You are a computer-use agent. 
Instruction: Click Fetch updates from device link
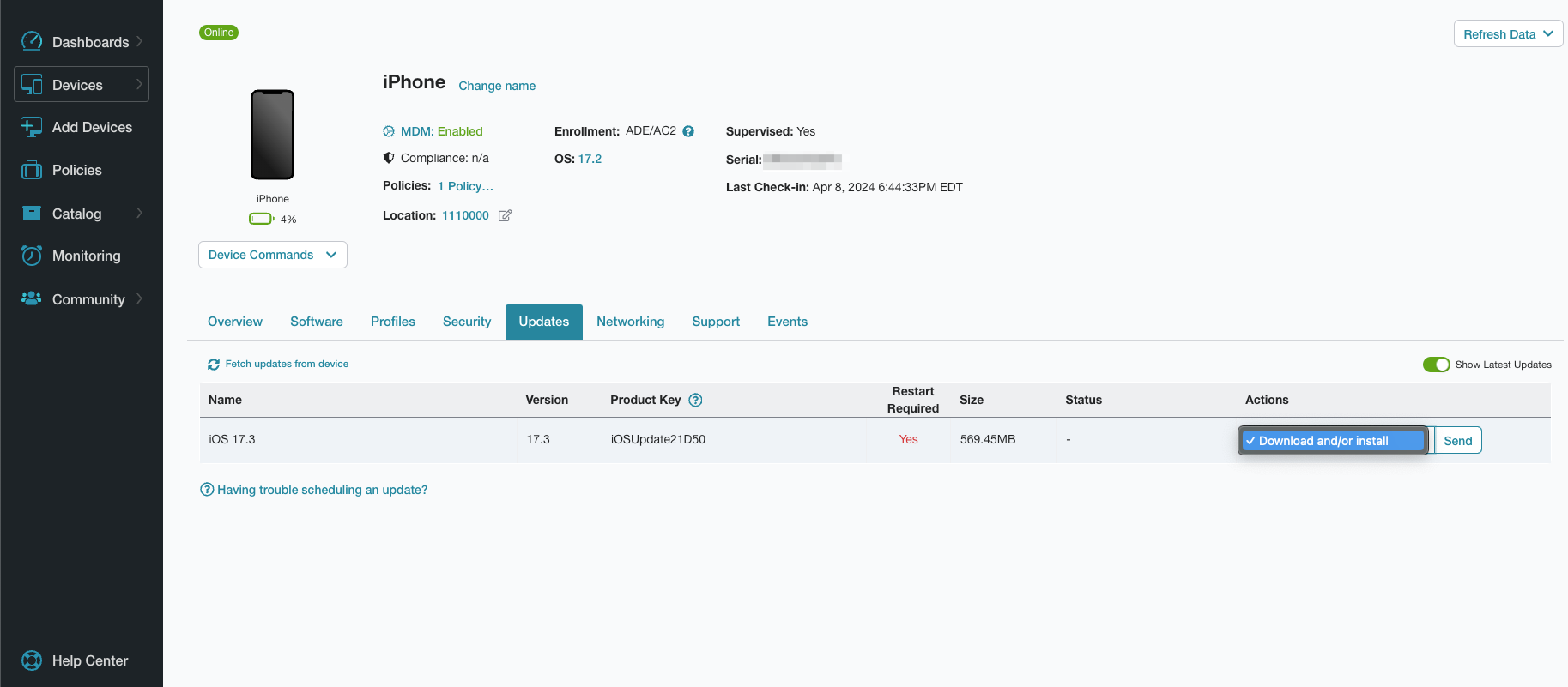point(287,364)
